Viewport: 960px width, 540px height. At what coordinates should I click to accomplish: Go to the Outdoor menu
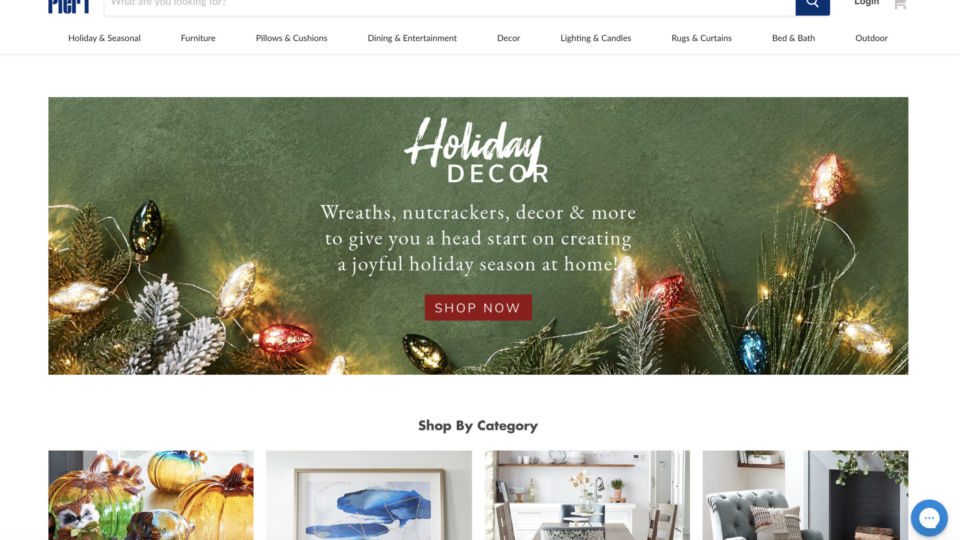point(871,38)
